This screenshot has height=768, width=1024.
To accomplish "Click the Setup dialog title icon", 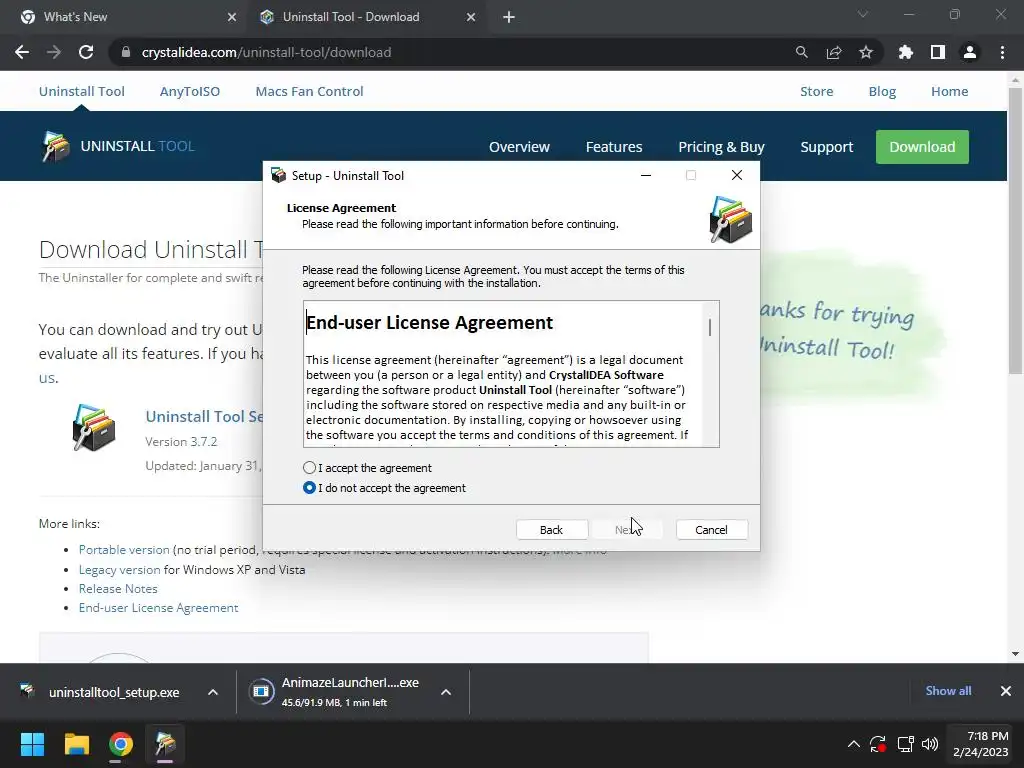I will [x=279, y=175].
